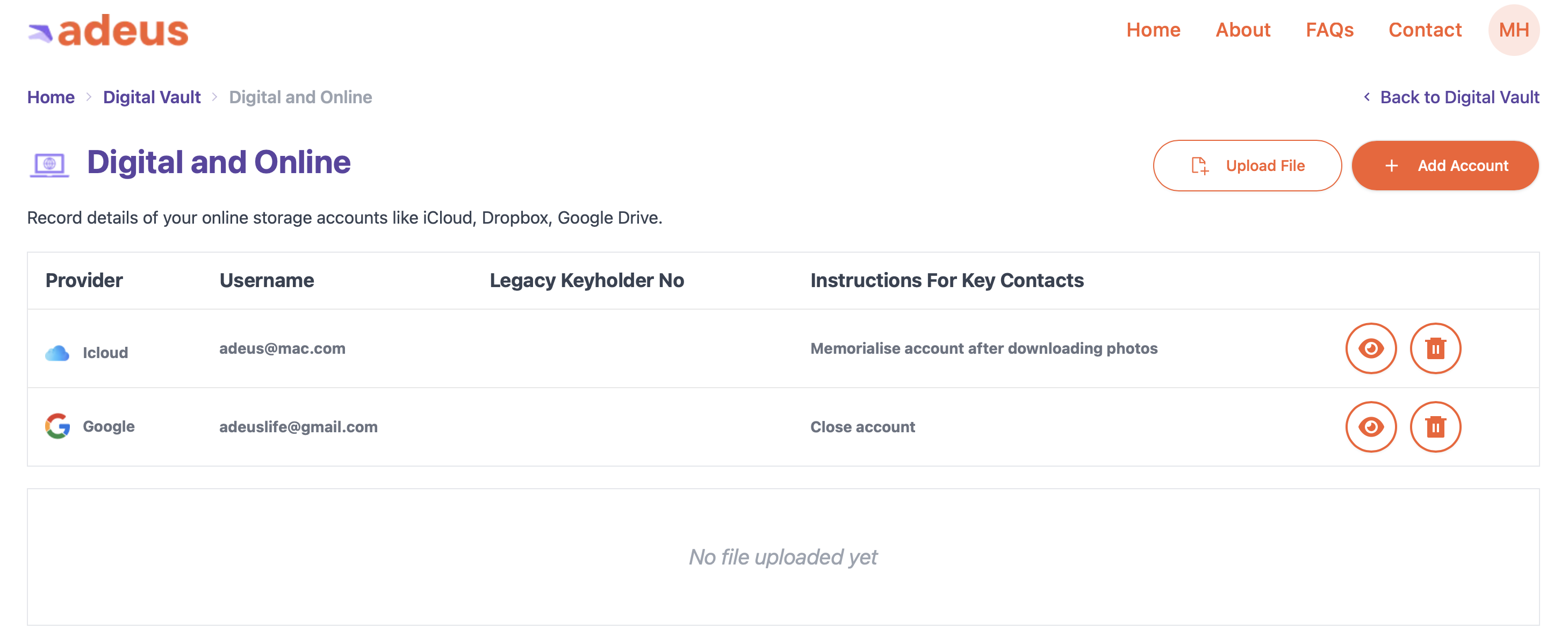
Task: Click the Add Account button
Action: point(1444,166)
